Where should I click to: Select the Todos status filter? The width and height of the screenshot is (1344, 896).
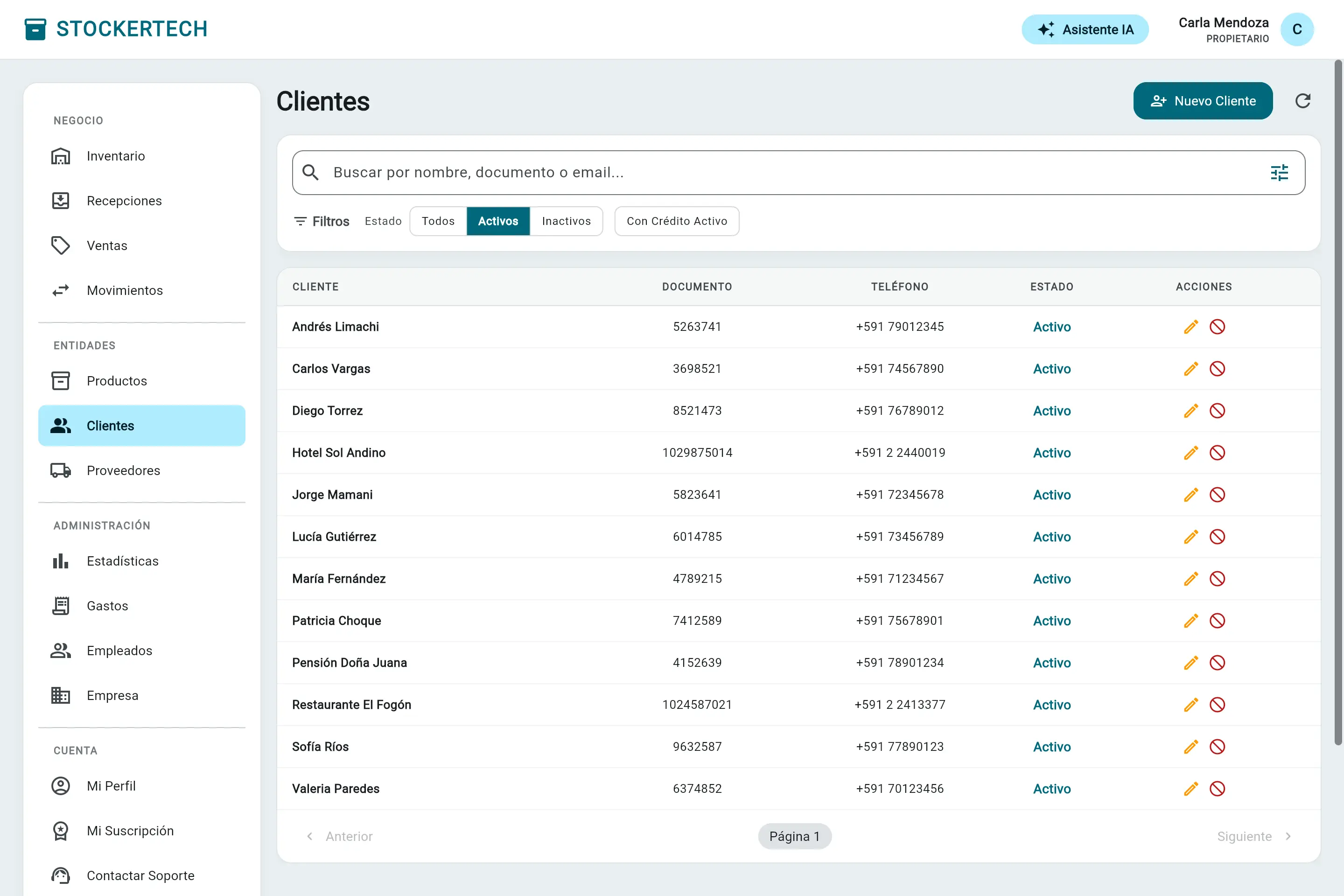[x=438, y=221]
